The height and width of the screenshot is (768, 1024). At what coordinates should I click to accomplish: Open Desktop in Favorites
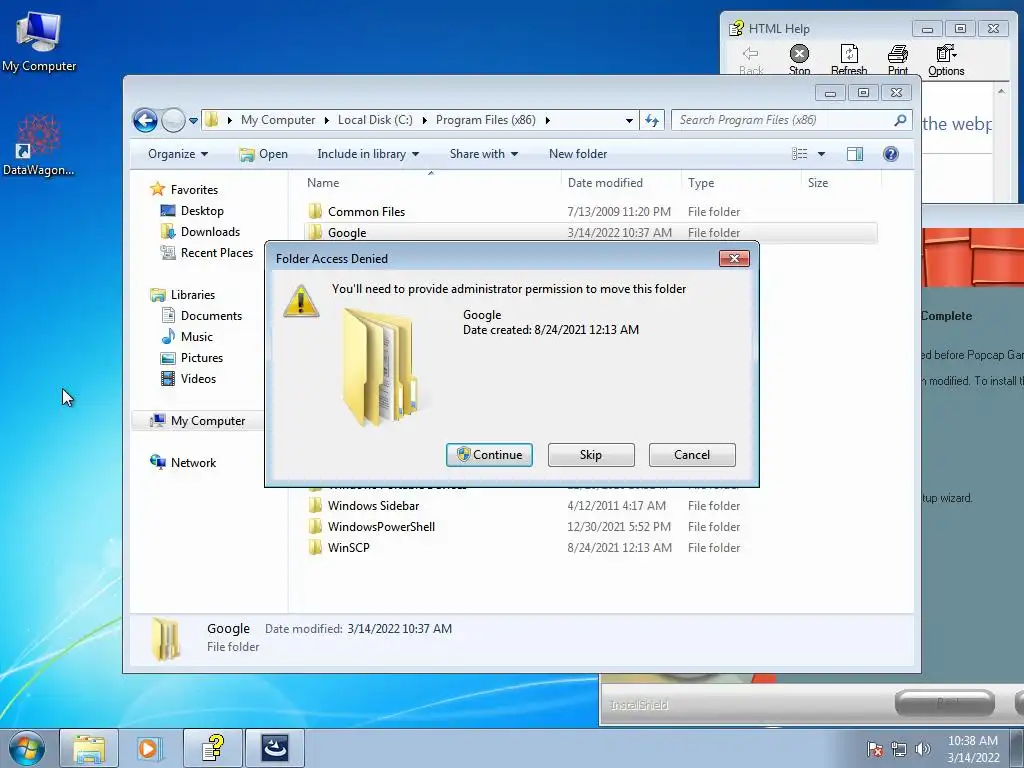pos(202,211)
